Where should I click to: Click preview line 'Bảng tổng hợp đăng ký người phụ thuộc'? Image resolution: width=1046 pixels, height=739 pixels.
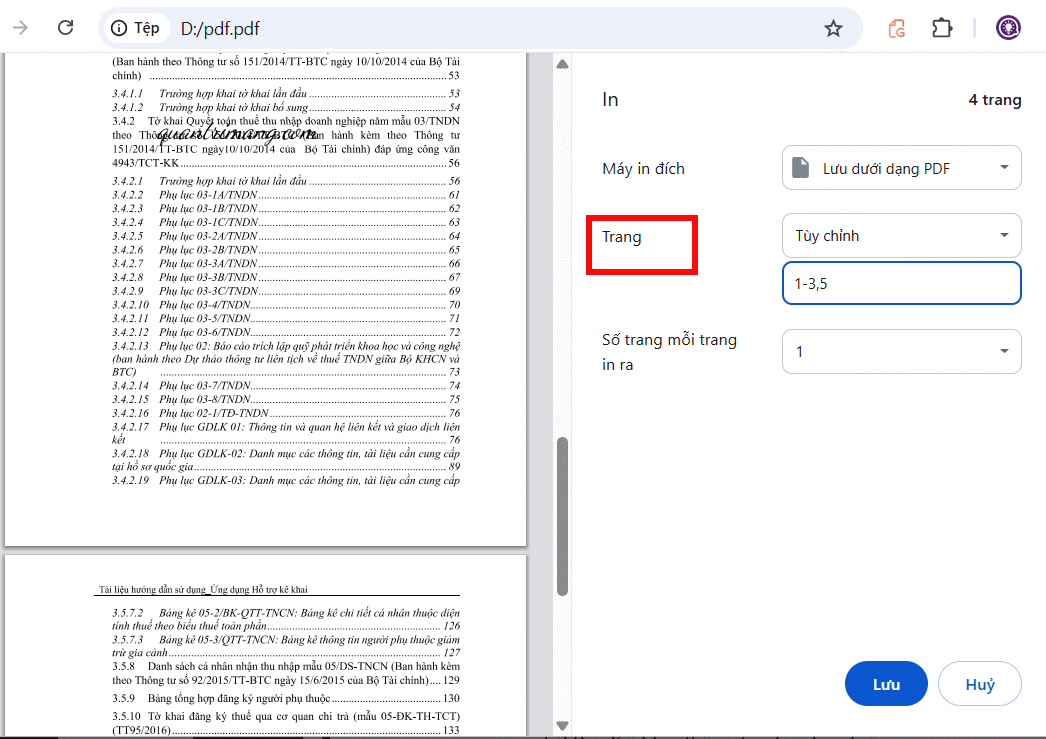coord(239,698)
